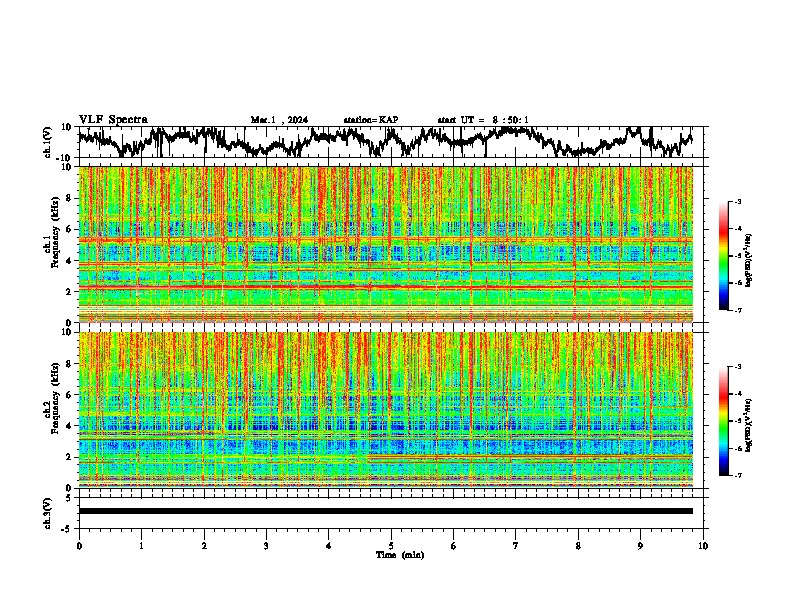Click the "start UT = 8 :50: 1" text
Image resolution: width=792 pixels, height=612 pixels.
point(483,120)
